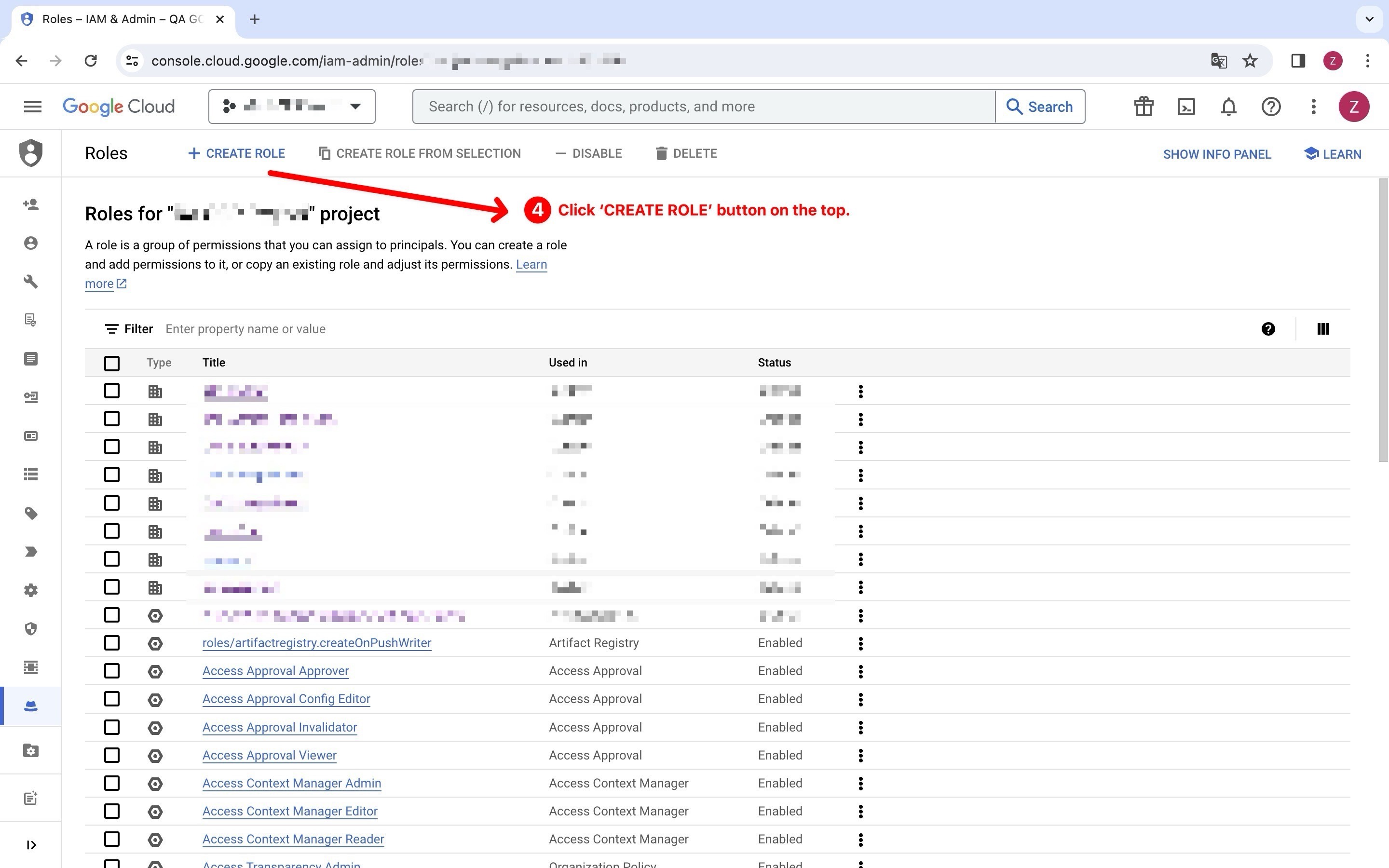Screen dimensions: 1389x868
Task: Activate Cloud Shell terminal icon
Action: (x=1186, y=106)
